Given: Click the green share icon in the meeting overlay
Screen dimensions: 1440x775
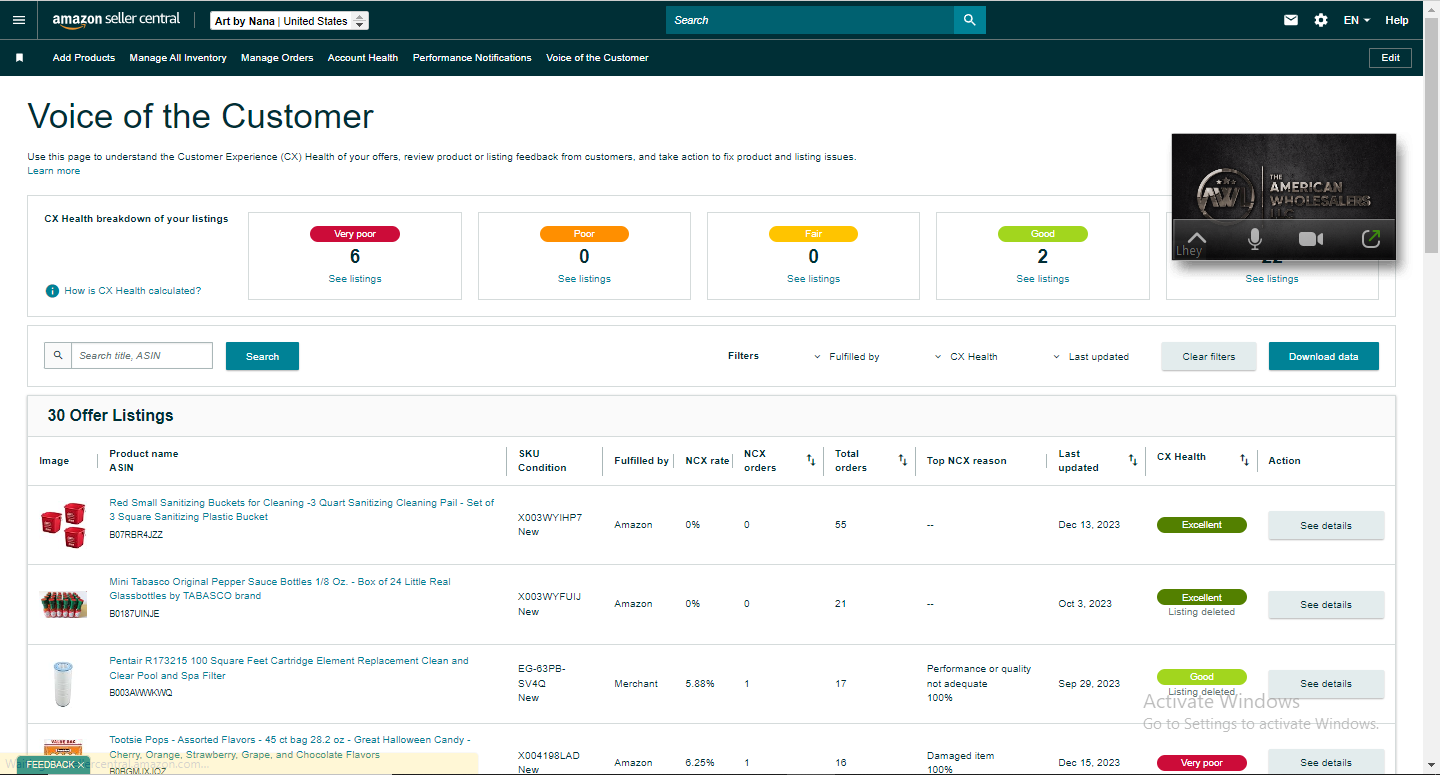Looking at the screenshot, I should (x=1370, y=239).
